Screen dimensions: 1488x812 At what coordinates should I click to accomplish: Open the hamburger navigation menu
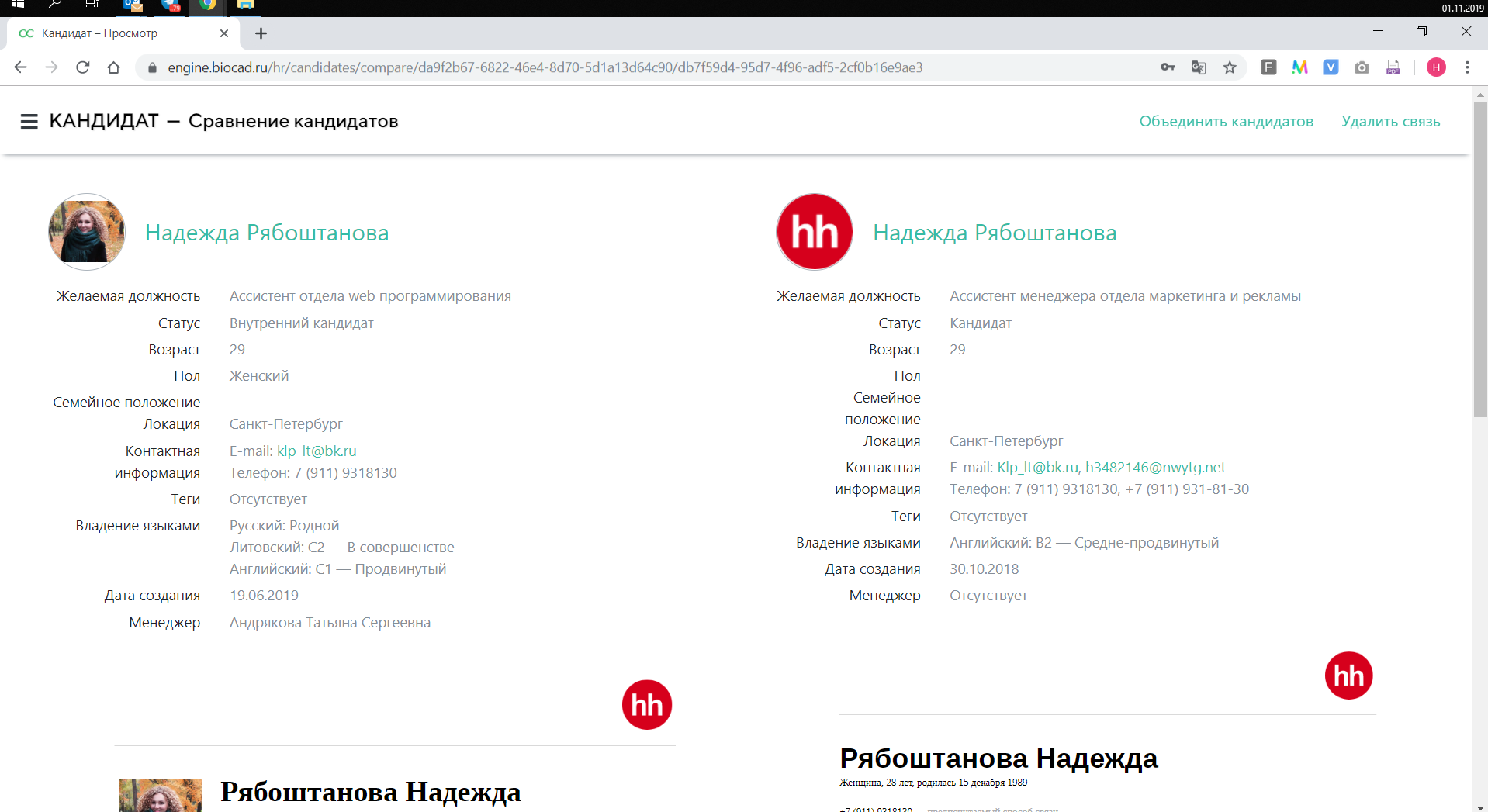(29, 122)
